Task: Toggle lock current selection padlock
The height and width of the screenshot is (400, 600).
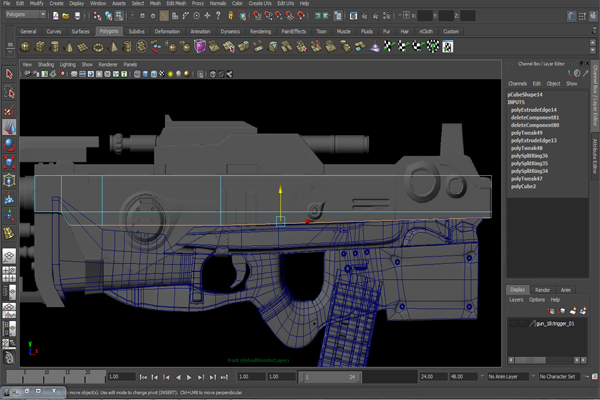Action: click(230, 16)
